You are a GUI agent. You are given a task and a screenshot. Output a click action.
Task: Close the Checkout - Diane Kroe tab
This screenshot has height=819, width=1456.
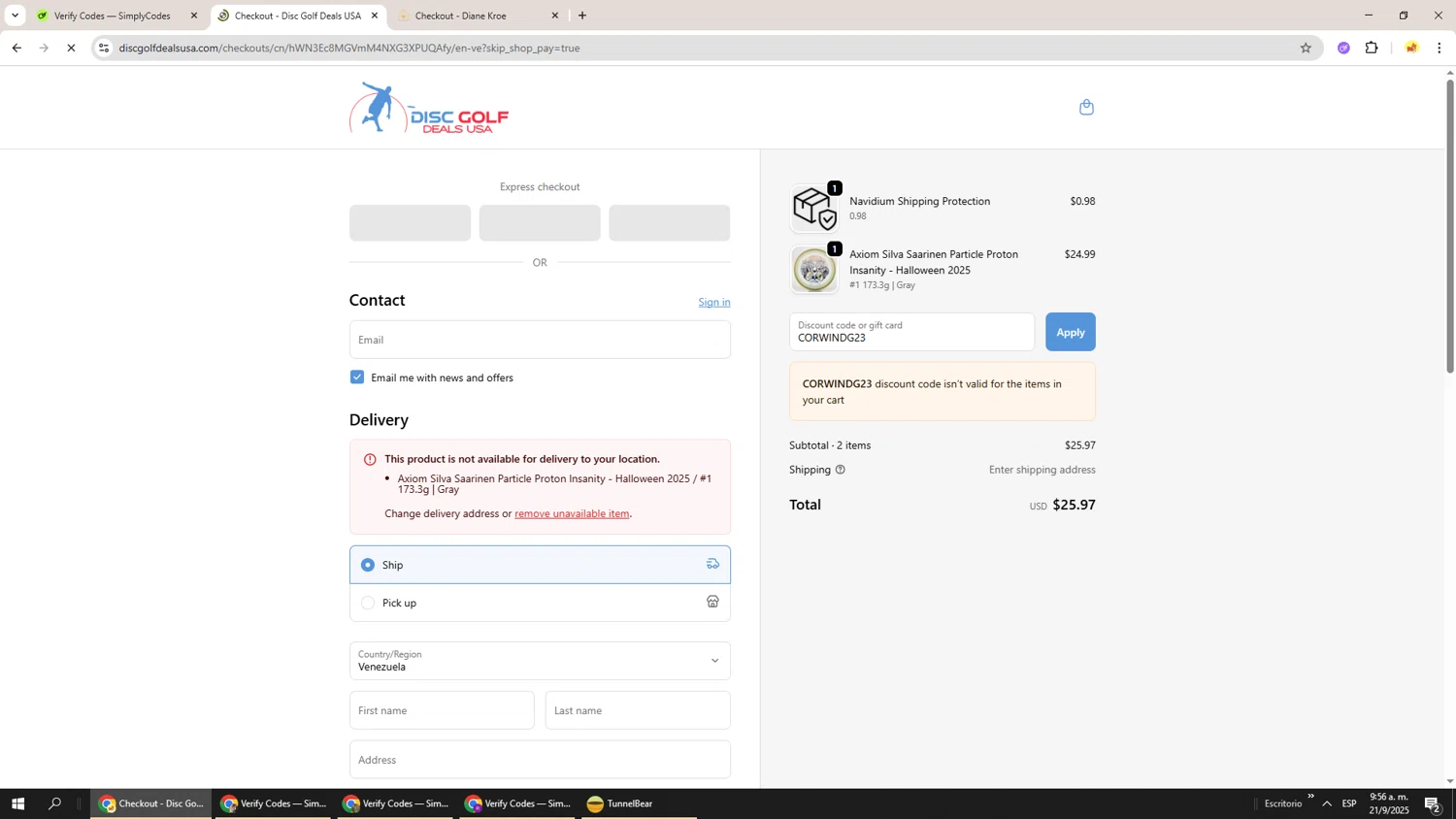(x=555, y=16)
